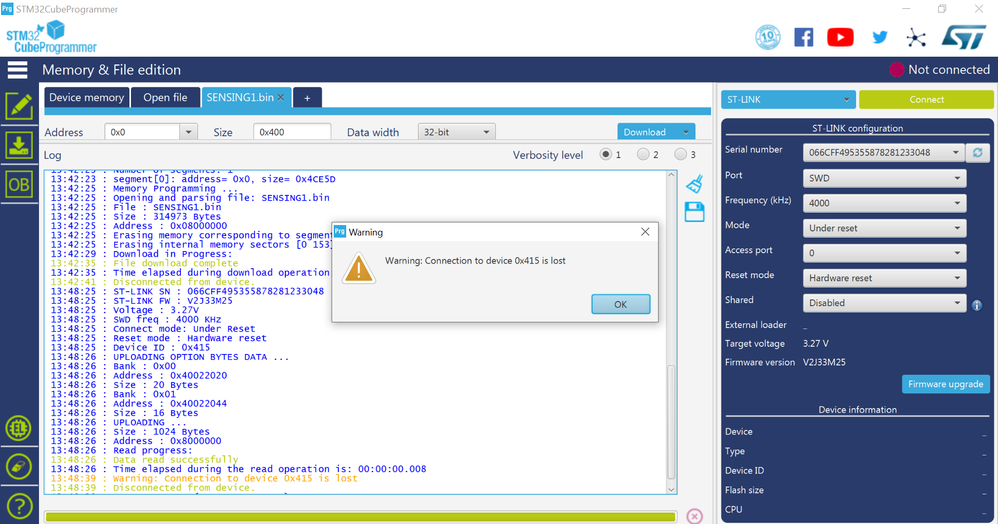Click the full chip erase icon

18,467
